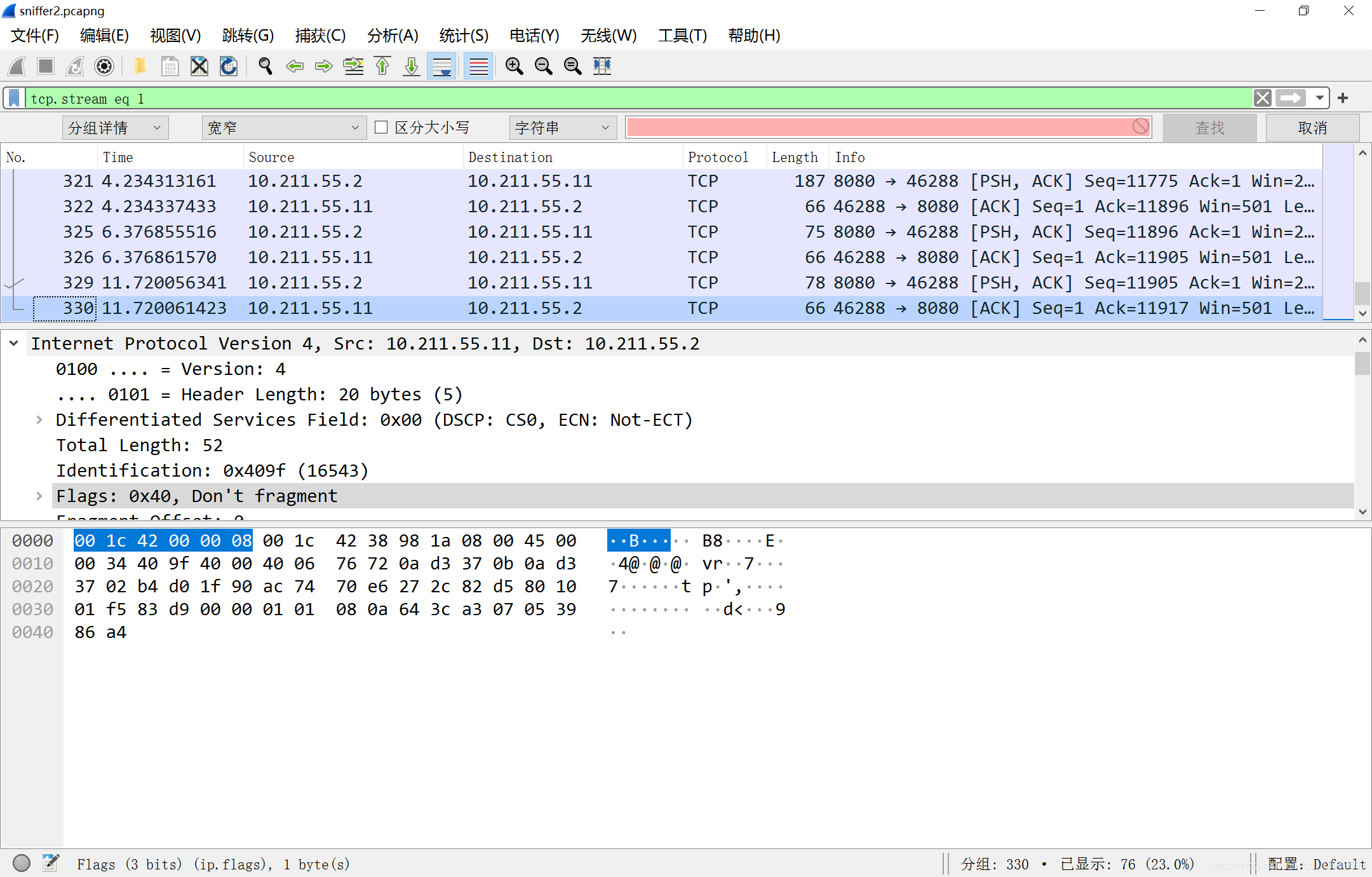The height and width of the screenshot is (877, 1372).
Task: Collapse Internet Protocol Version 4 tree
Action: tap(14, 344)
